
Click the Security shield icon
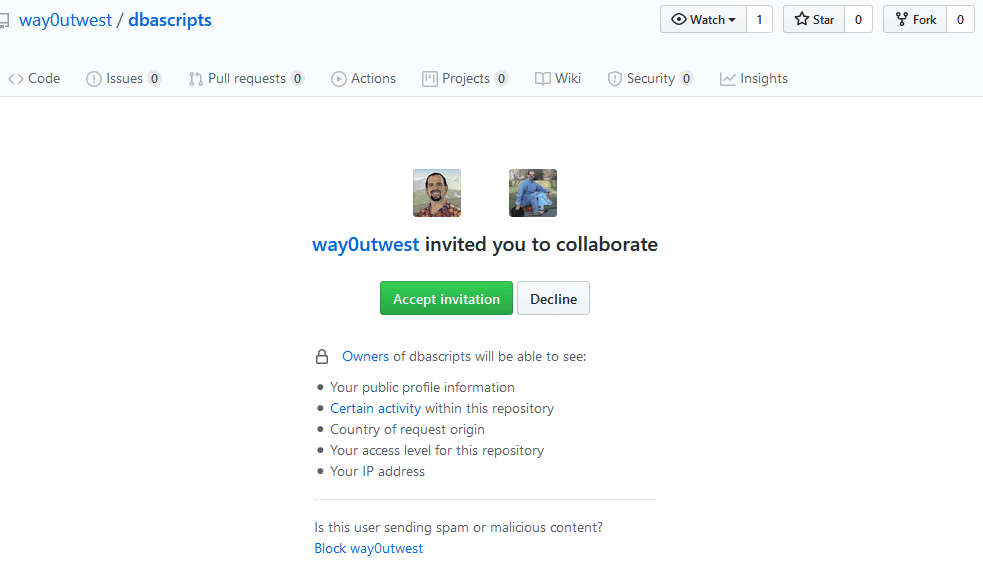tap(614, 79)
